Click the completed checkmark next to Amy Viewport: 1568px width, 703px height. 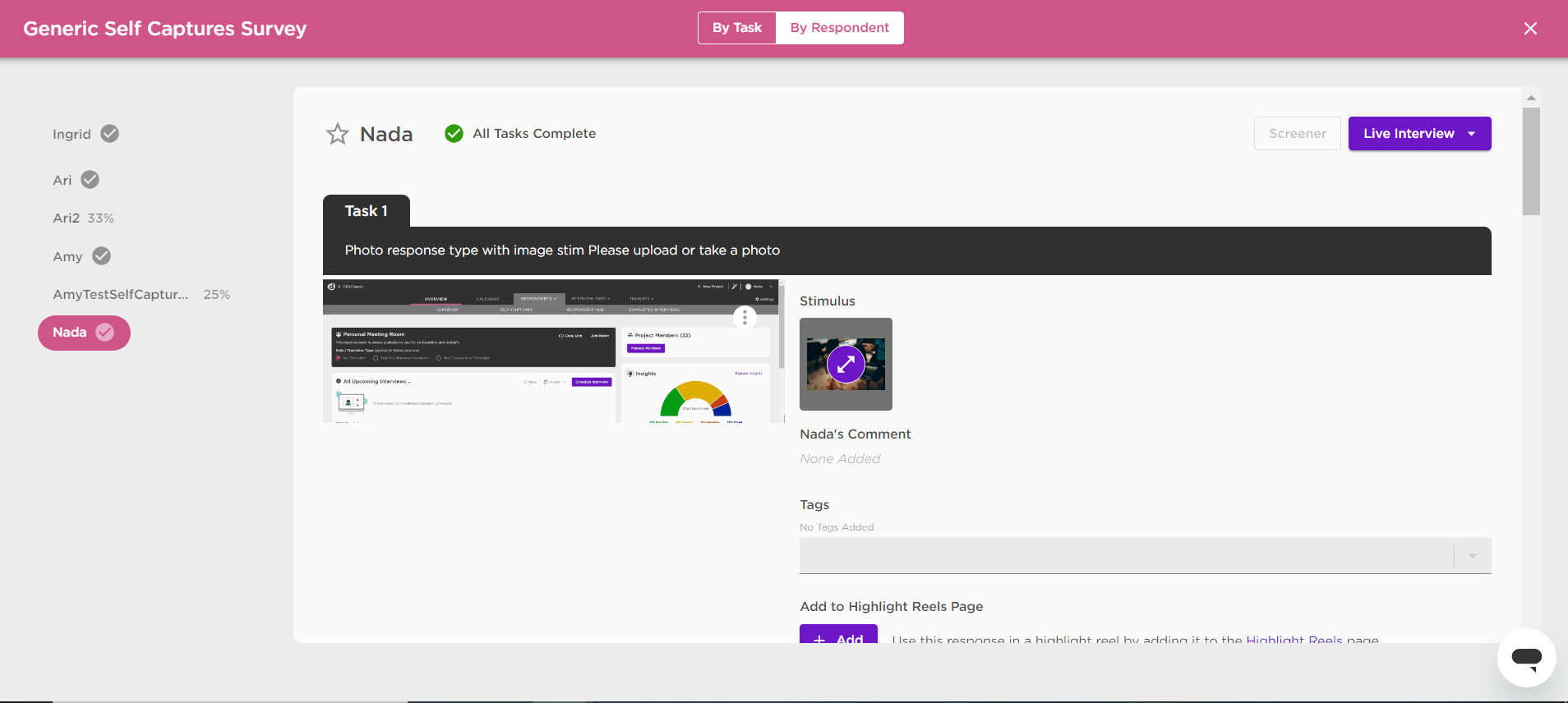click(x=101, y=256)
